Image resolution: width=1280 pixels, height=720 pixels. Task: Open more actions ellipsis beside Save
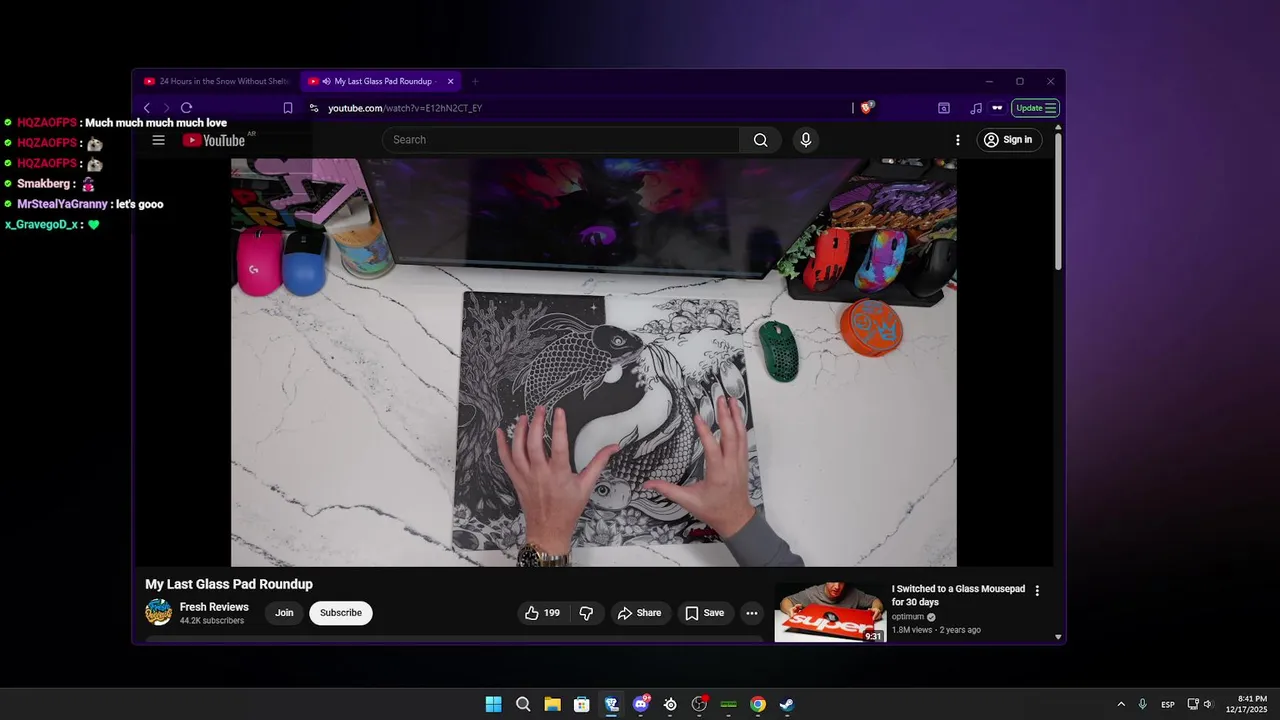click(x=752, y=613)
